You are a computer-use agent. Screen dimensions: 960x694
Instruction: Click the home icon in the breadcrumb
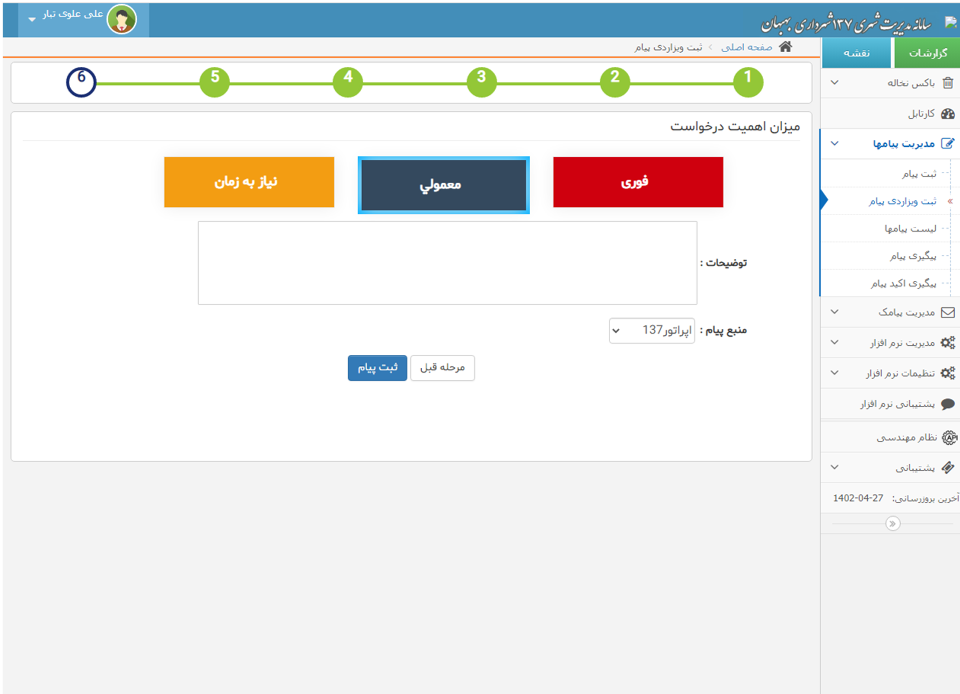click(x=785, y=47)
